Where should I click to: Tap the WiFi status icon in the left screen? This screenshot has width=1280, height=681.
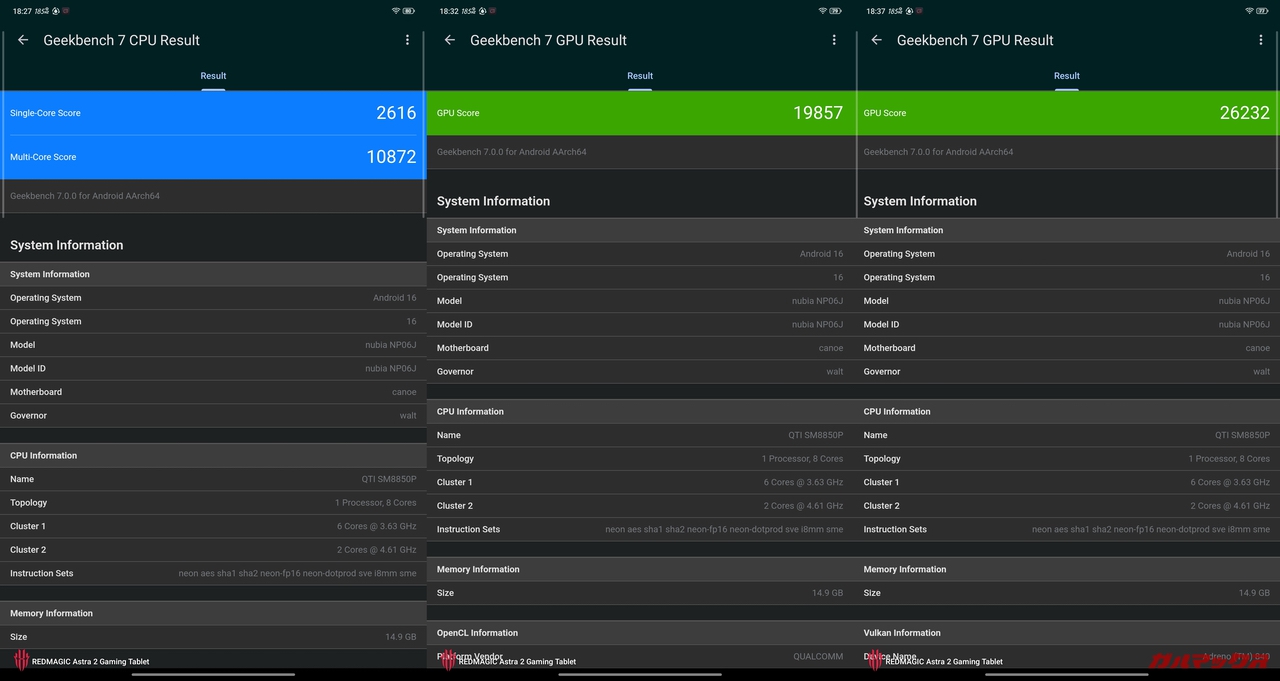(x=396, y=10)
